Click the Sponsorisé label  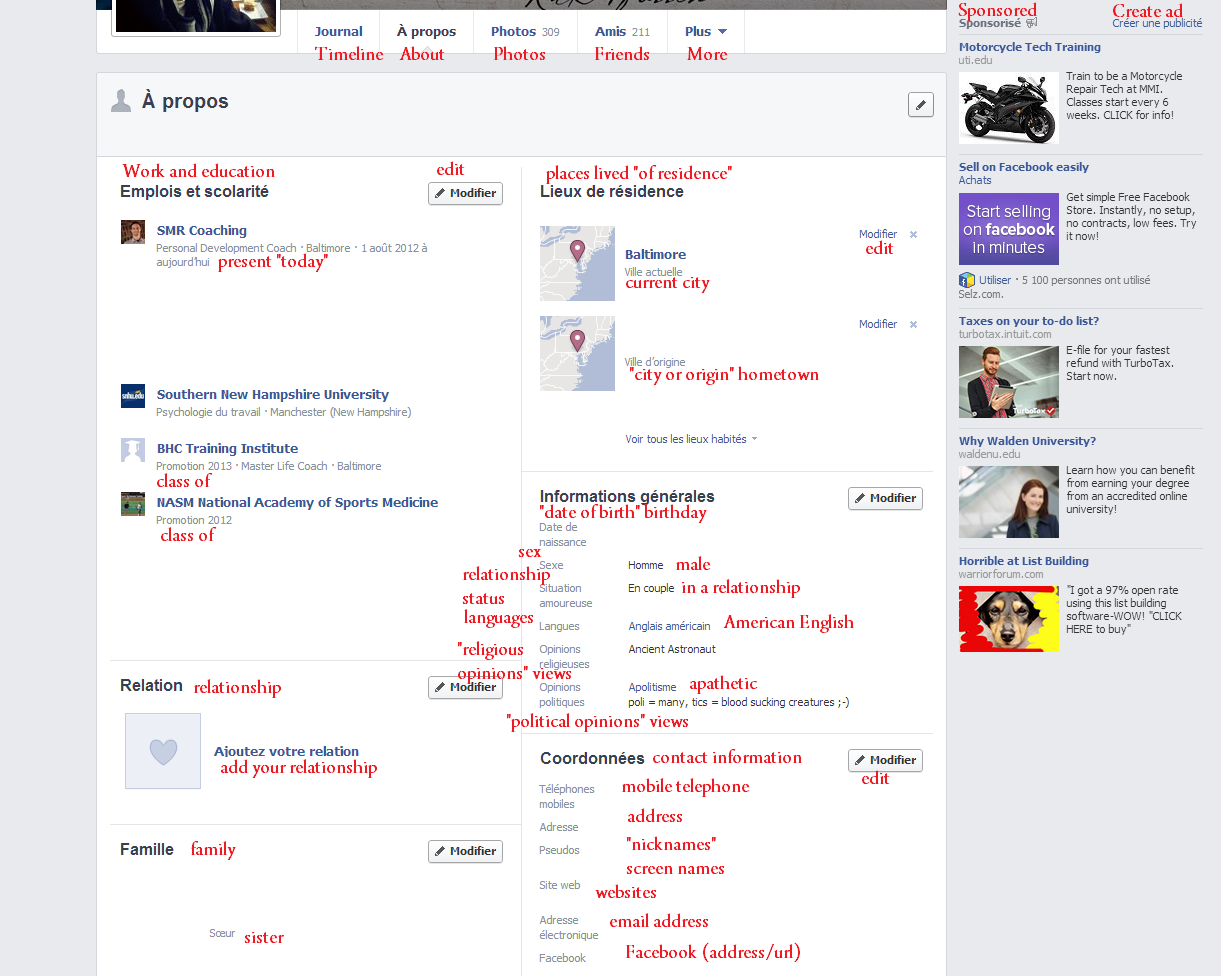pyautogui.click(x=990, y=23)
